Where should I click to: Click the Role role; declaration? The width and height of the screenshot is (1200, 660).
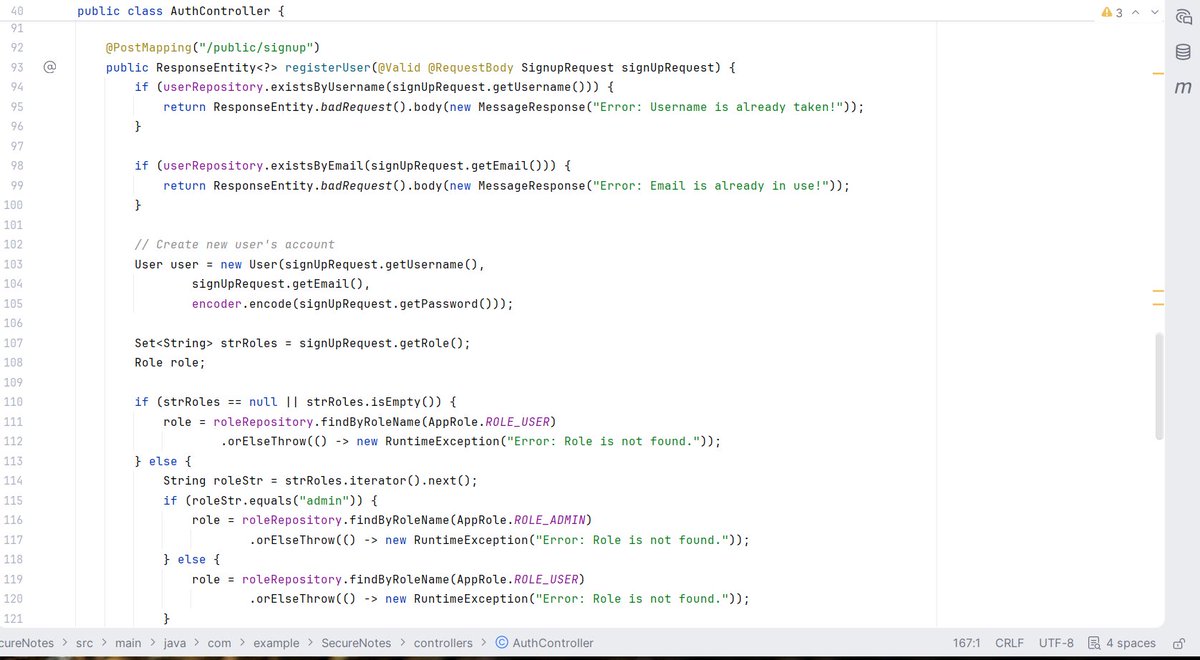point(170,363)
